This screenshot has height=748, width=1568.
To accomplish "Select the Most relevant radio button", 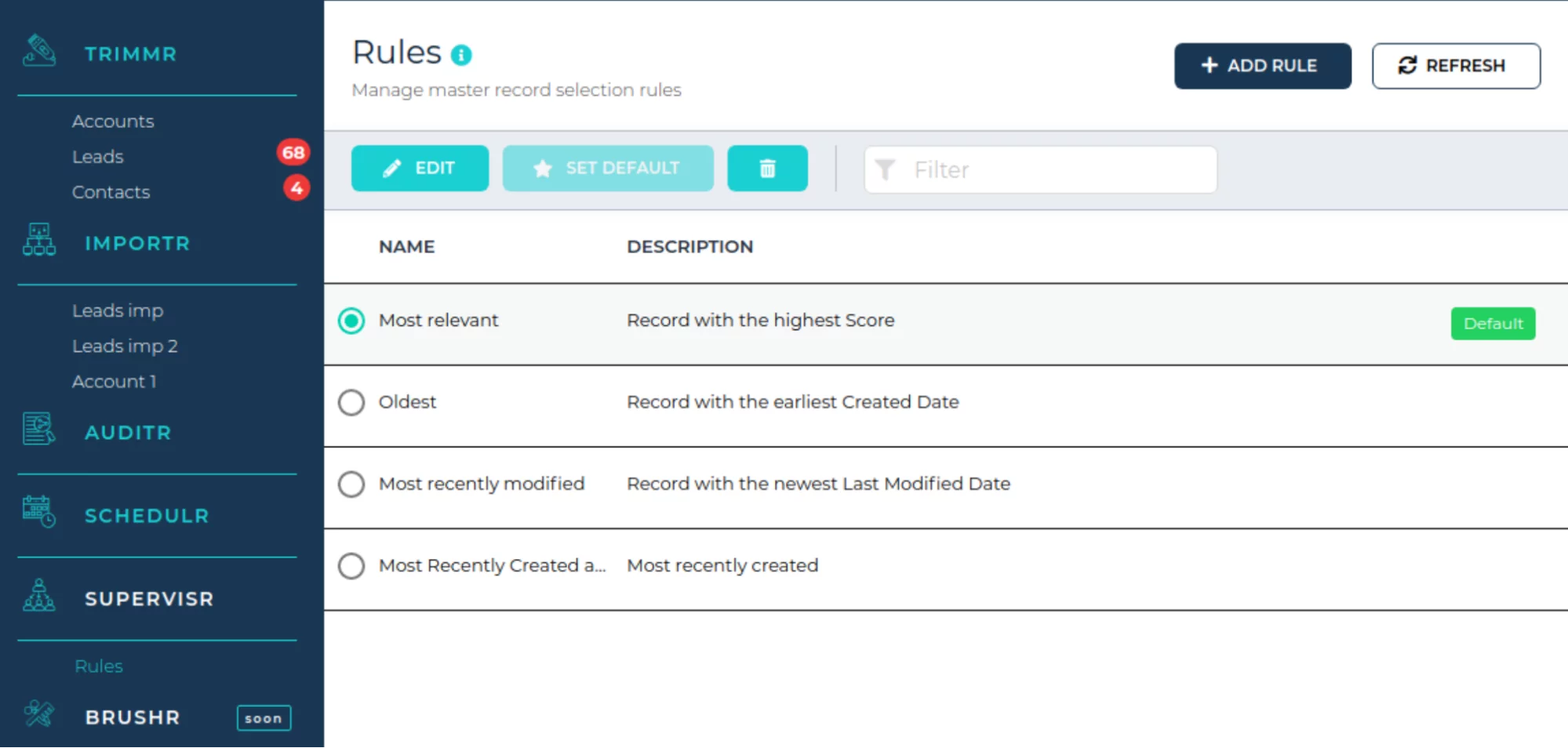I will [351, 321].
